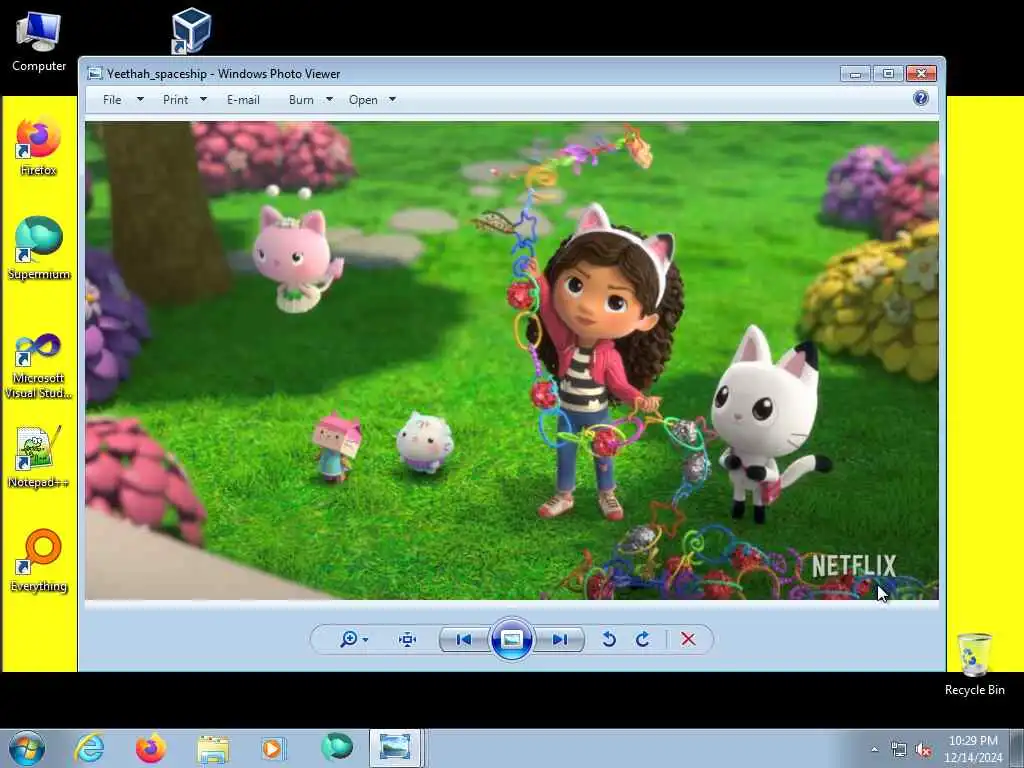This screenshot has width=1024, height=768.
Task: Open the Windows Start menu
Action: 27,748
